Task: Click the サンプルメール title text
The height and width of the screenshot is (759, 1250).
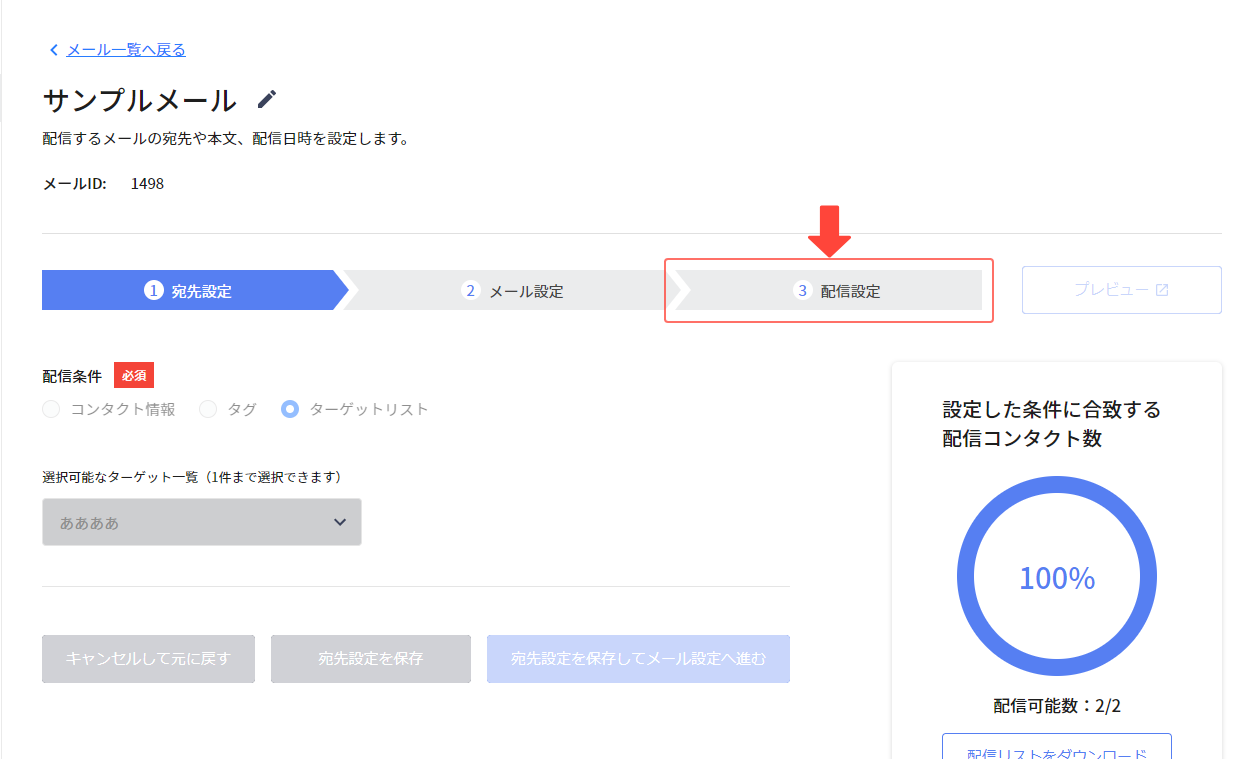Action: (x=140, y=100)
